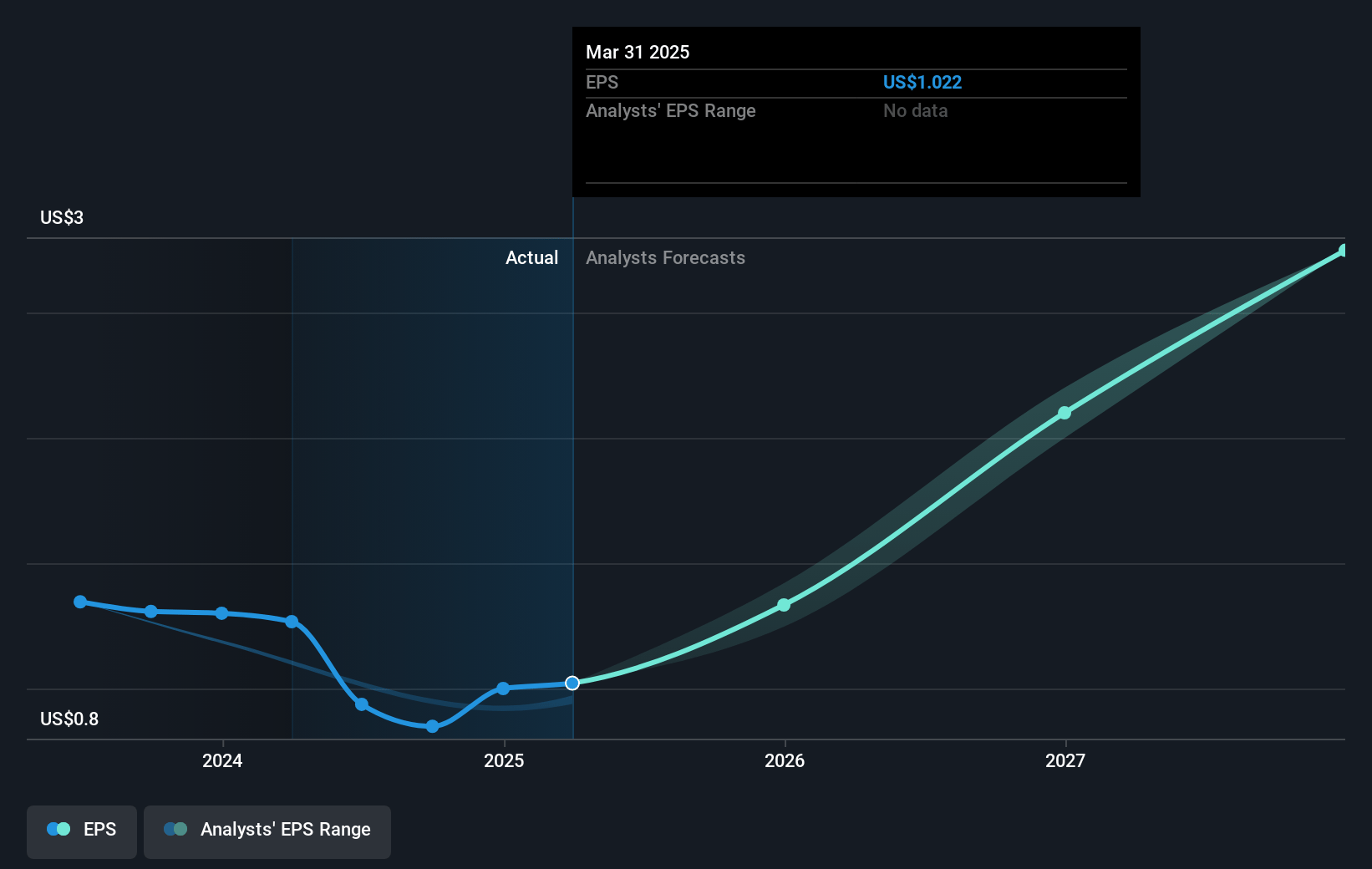
Task: Click the EPS point after the mid-2024 drop
Action: coord(362,704)
